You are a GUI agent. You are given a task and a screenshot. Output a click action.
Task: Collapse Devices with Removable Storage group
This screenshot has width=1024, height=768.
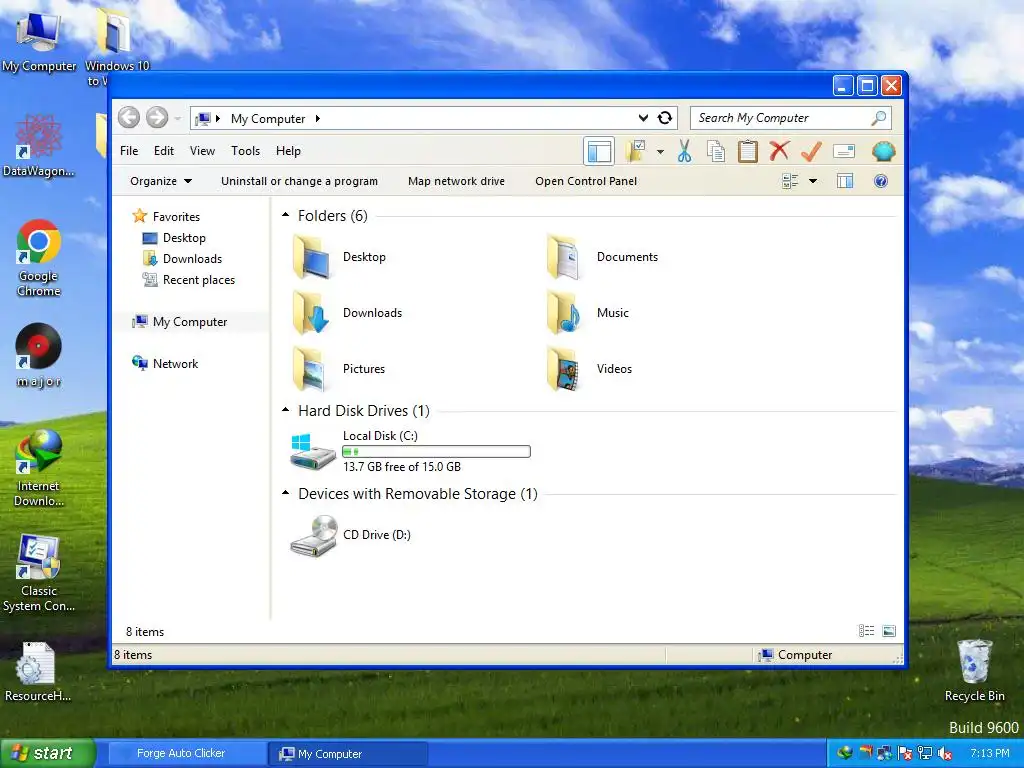click(285, 493)
